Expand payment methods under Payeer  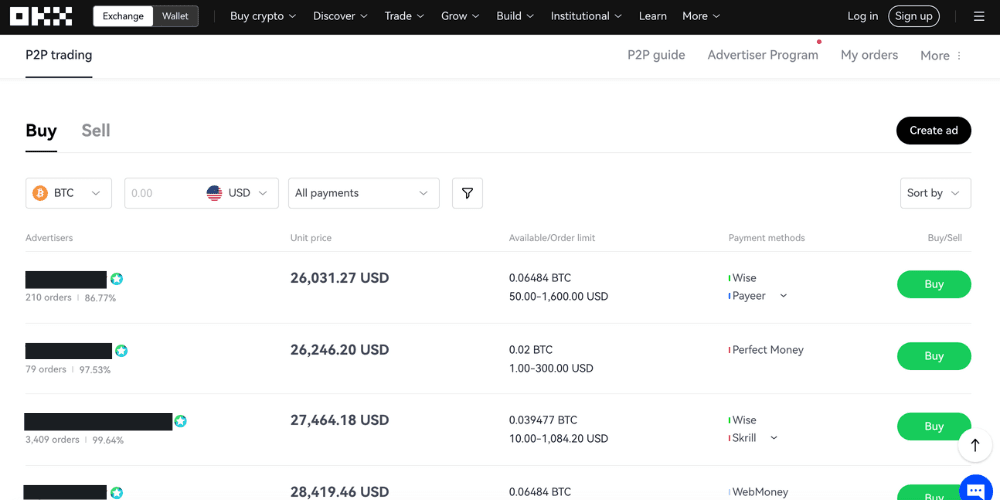783,296
